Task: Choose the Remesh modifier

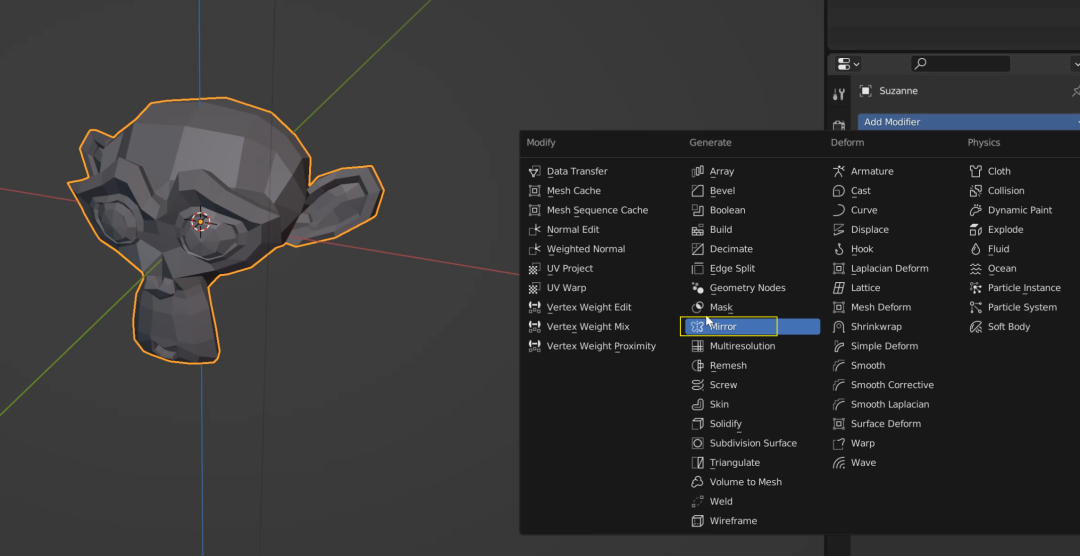Action: coord(728,366)
